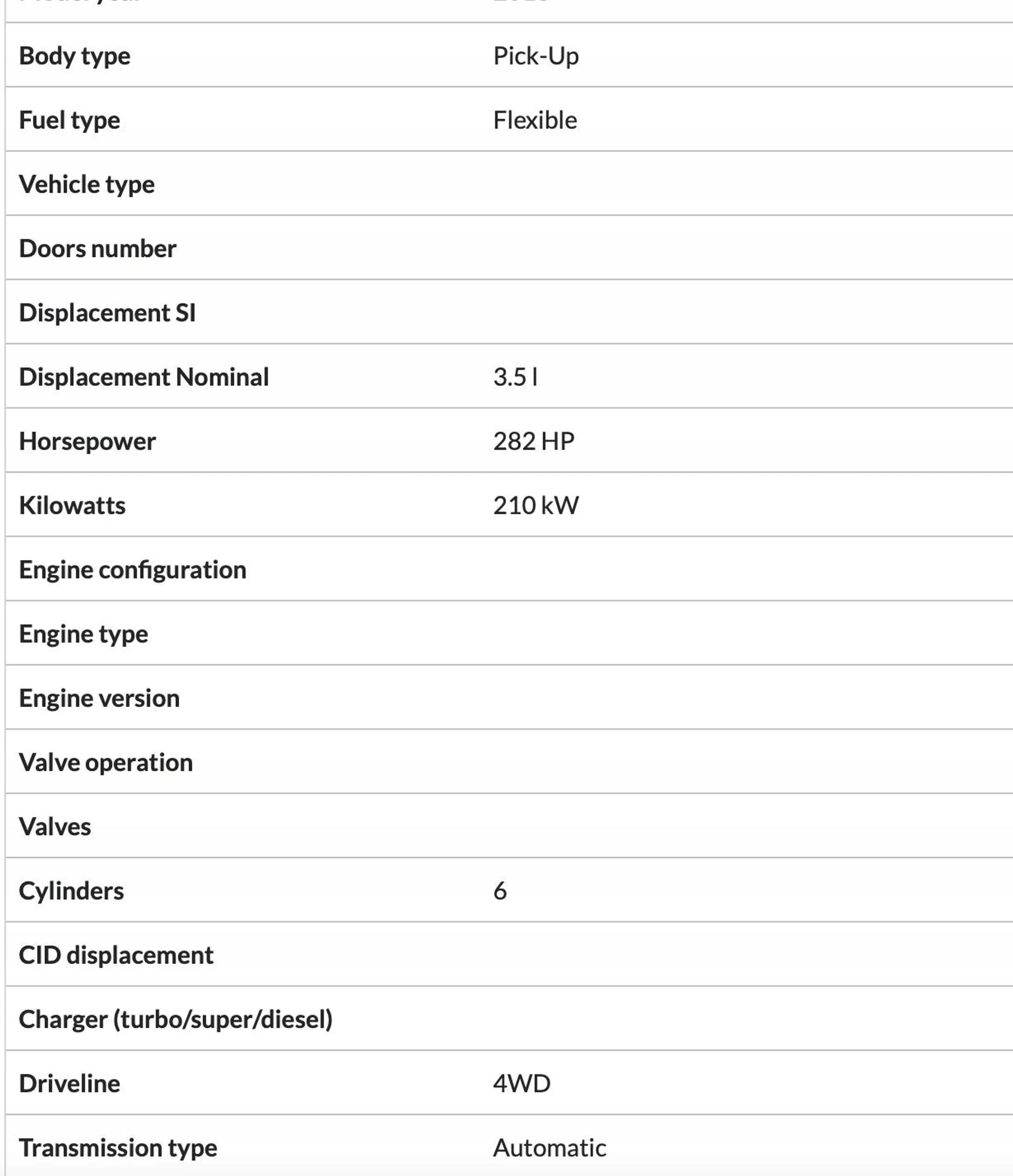This screenshot has width=1013, height=1176.
Task: Click the Engine version label
Action: pos(99,698)
